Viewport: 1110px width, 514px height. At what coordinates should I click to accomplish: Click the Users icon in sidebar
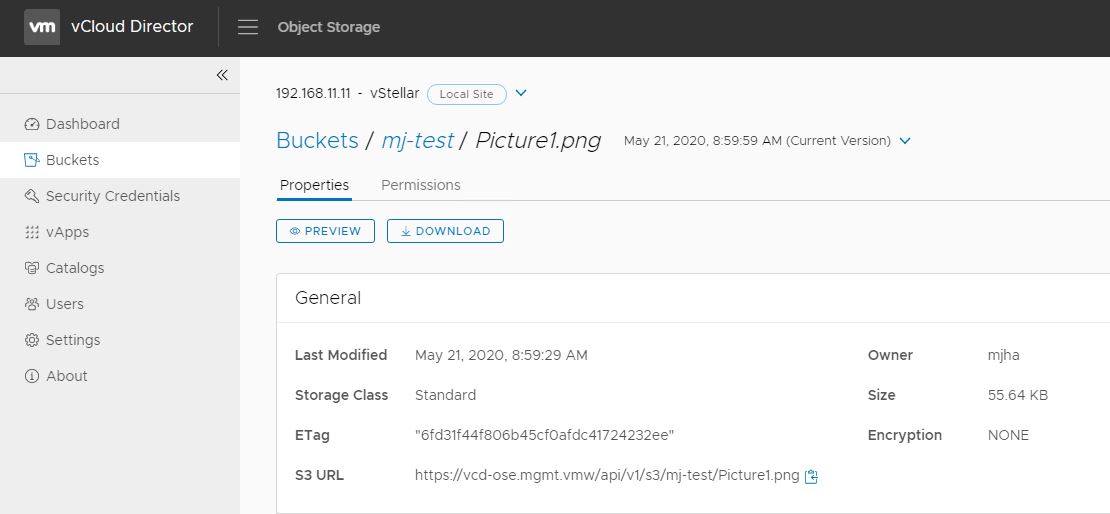pyautogui.click(x=32, y=304)
